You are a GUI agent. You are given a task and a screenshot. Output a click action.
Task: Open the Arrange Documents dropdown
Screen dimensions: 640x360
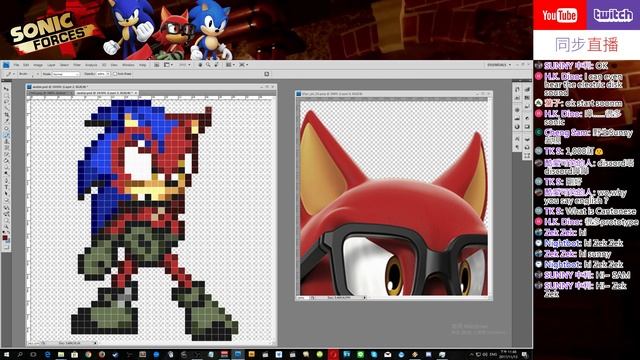[x=230, y=64]
